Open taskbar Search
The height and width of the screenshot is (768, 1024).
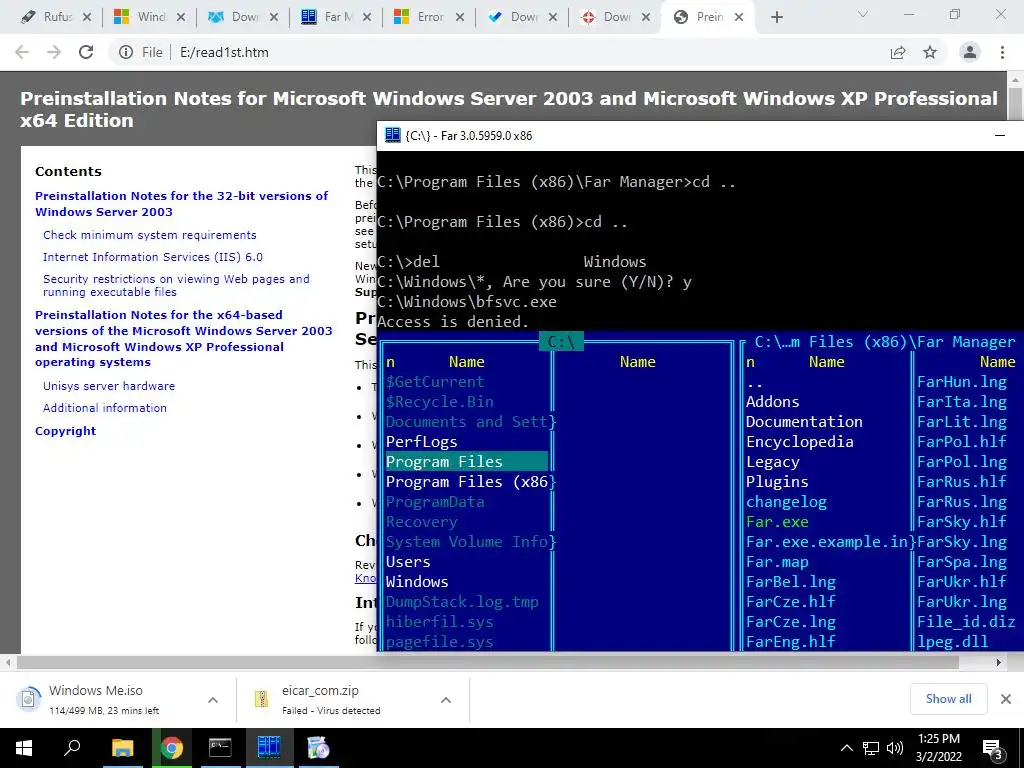click(x=72, y=748)
